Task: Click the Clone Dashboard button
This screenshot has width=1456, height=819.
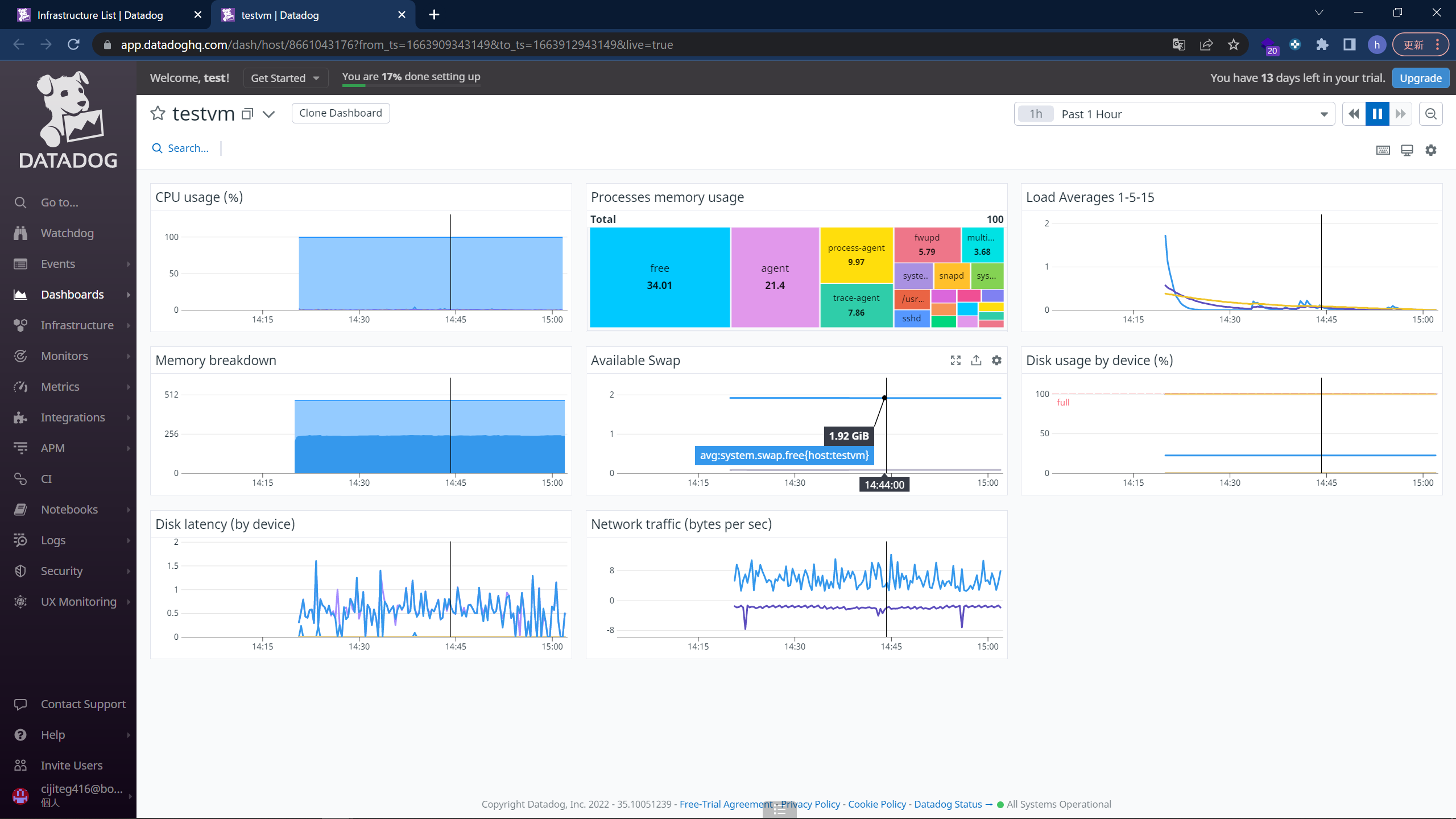Action: (340, 113)
